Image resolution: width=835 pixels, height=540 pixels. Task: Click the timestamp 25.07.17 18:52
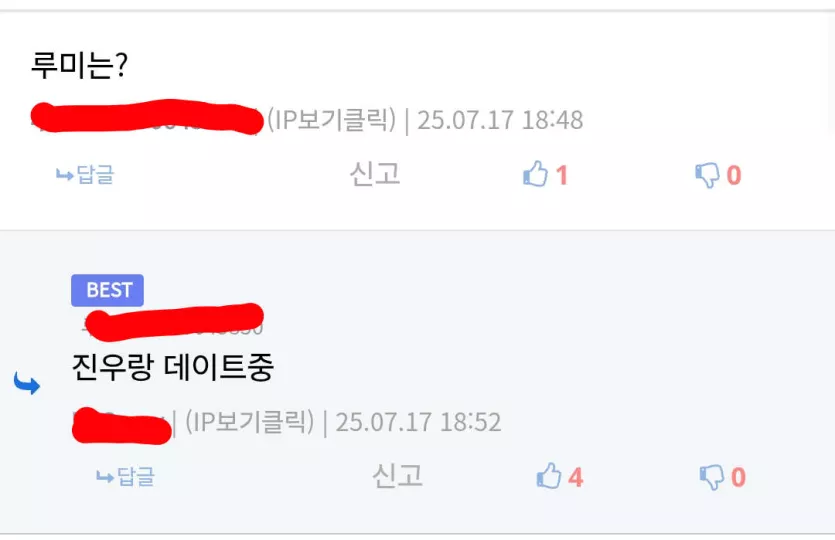click(418, 422)
